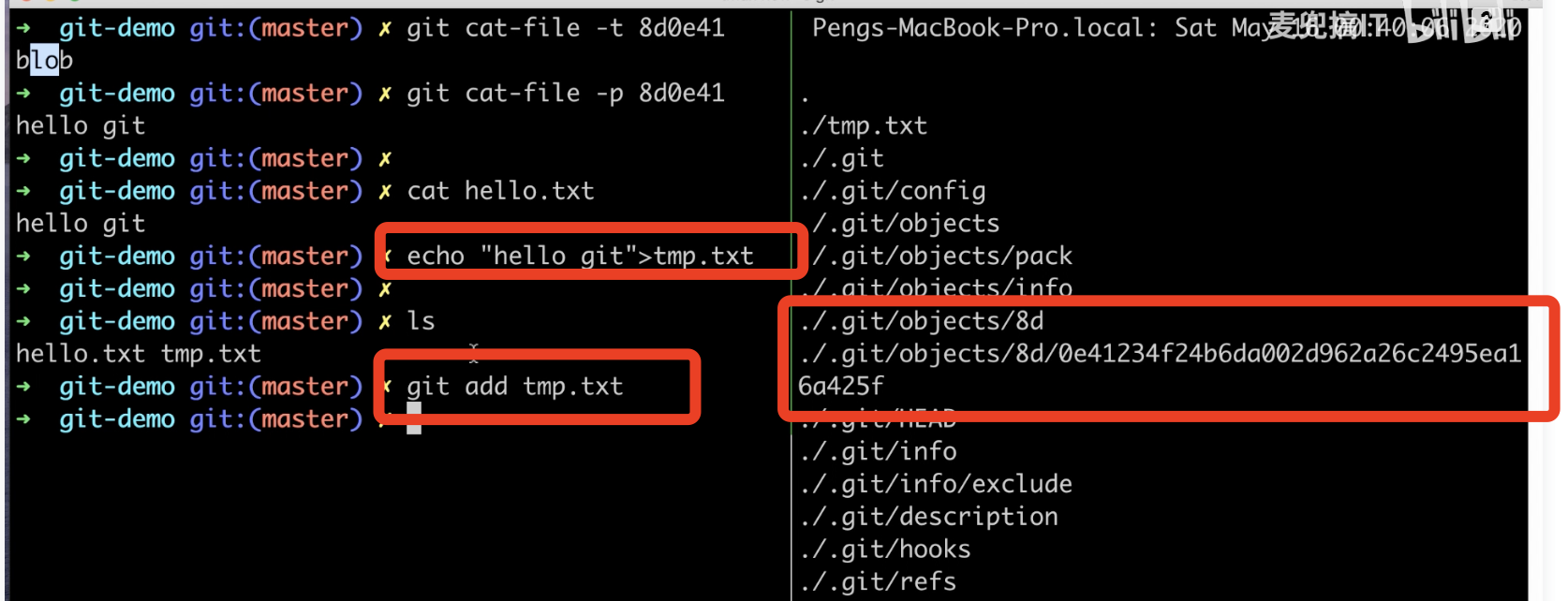Click the 'git cat-file -t 8d0e41' command

[565, 28]
